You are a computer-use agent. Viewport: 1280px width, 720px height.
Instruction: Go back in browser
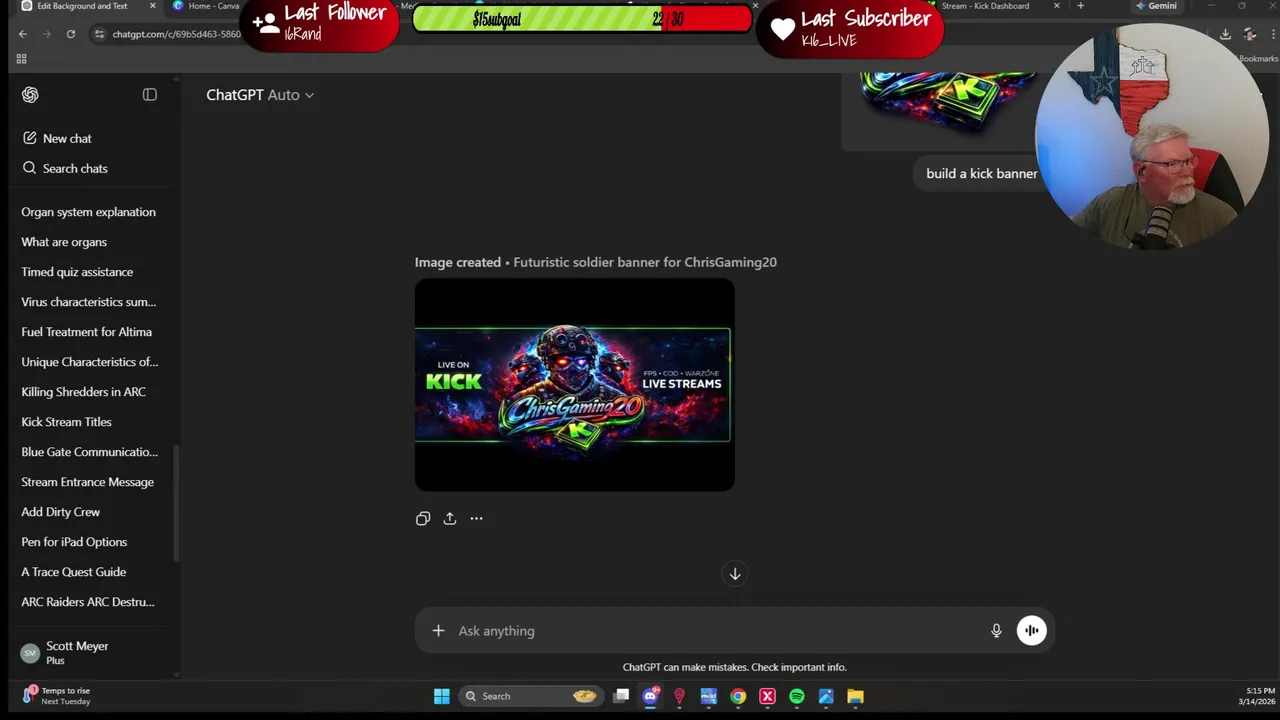[x=23, y=34]
